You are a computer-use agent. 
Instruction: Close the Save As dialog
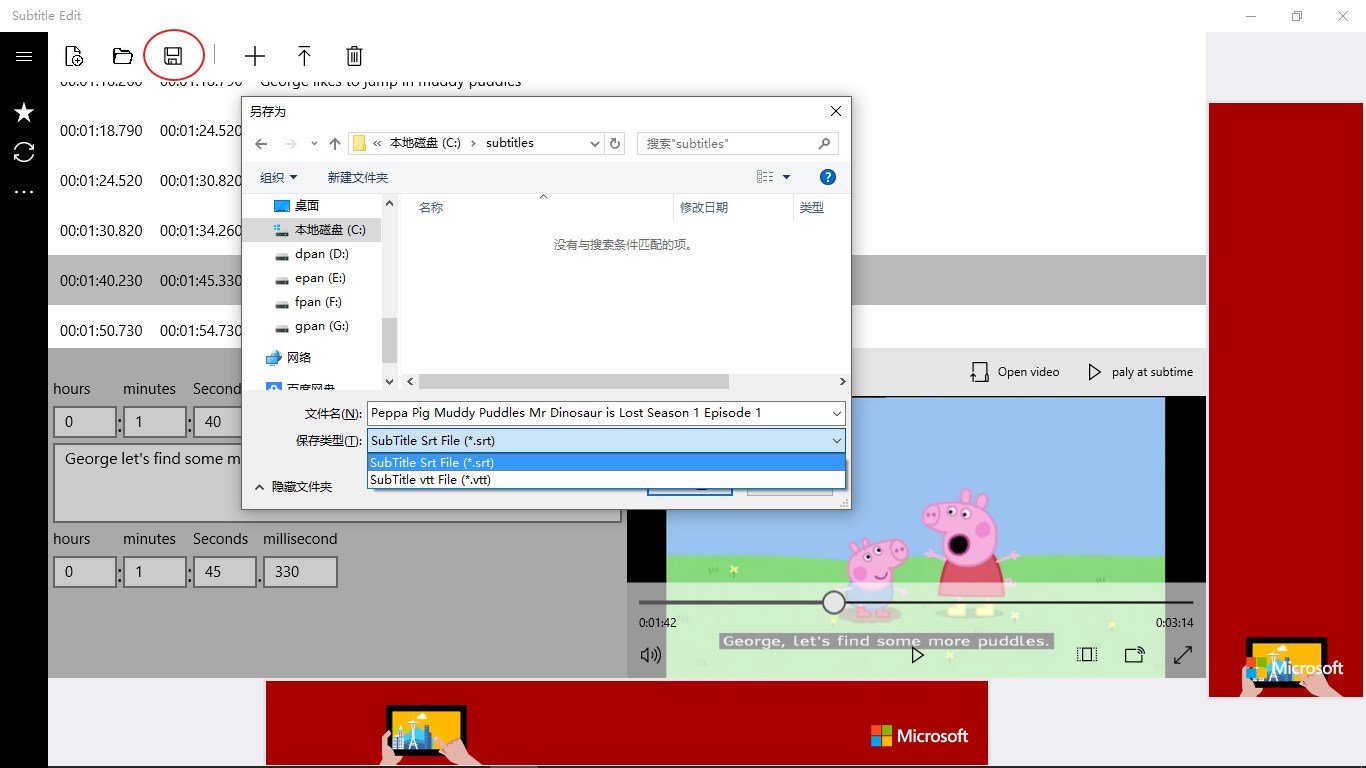click(x=836, y=111)
